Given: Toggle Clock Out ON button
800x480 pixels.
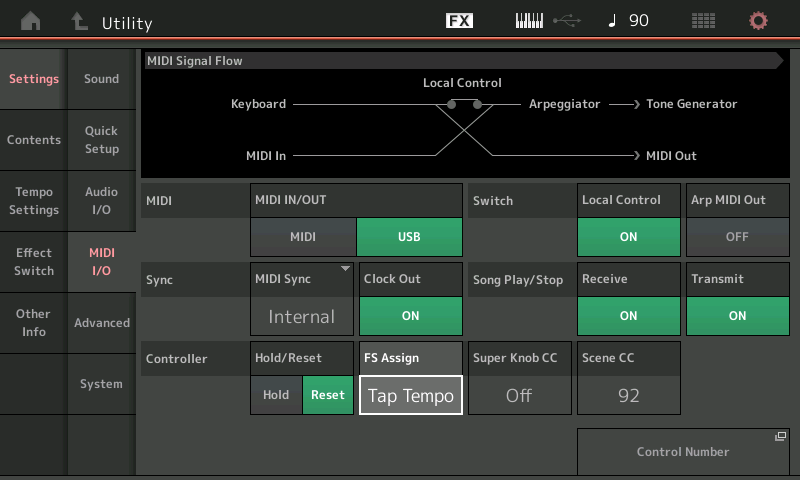Looking at the screenshot, I should click(x=410, y=315).
